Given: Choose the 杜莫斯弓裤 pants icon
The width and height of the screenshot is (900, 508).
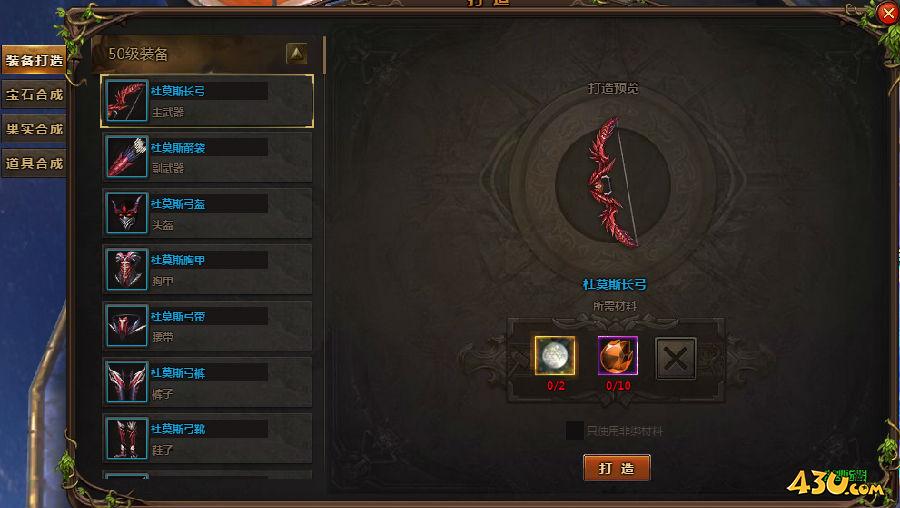Looking at the screenshot, I should tap(126, 382).
